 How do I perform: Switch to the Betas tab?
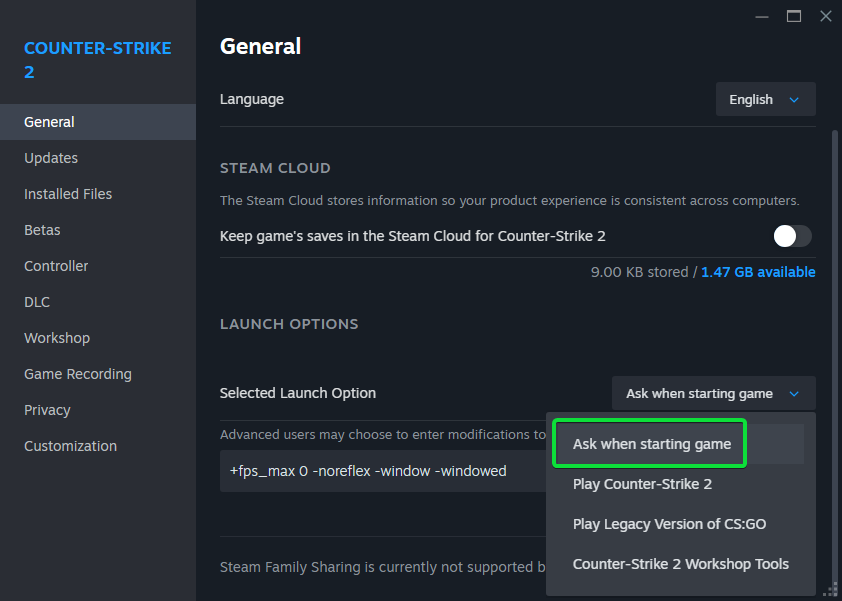42,230
